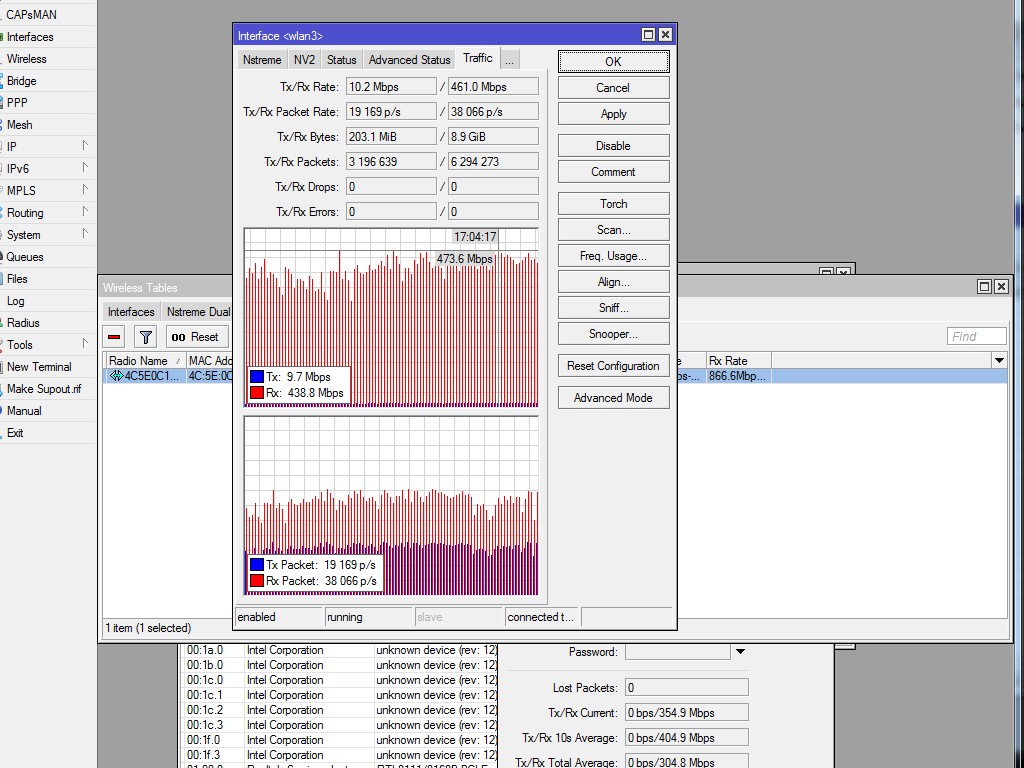Viewport: 1024px width, 768px height.
Task: Switch to the Nstreme tab
Action: pos(262,60)
